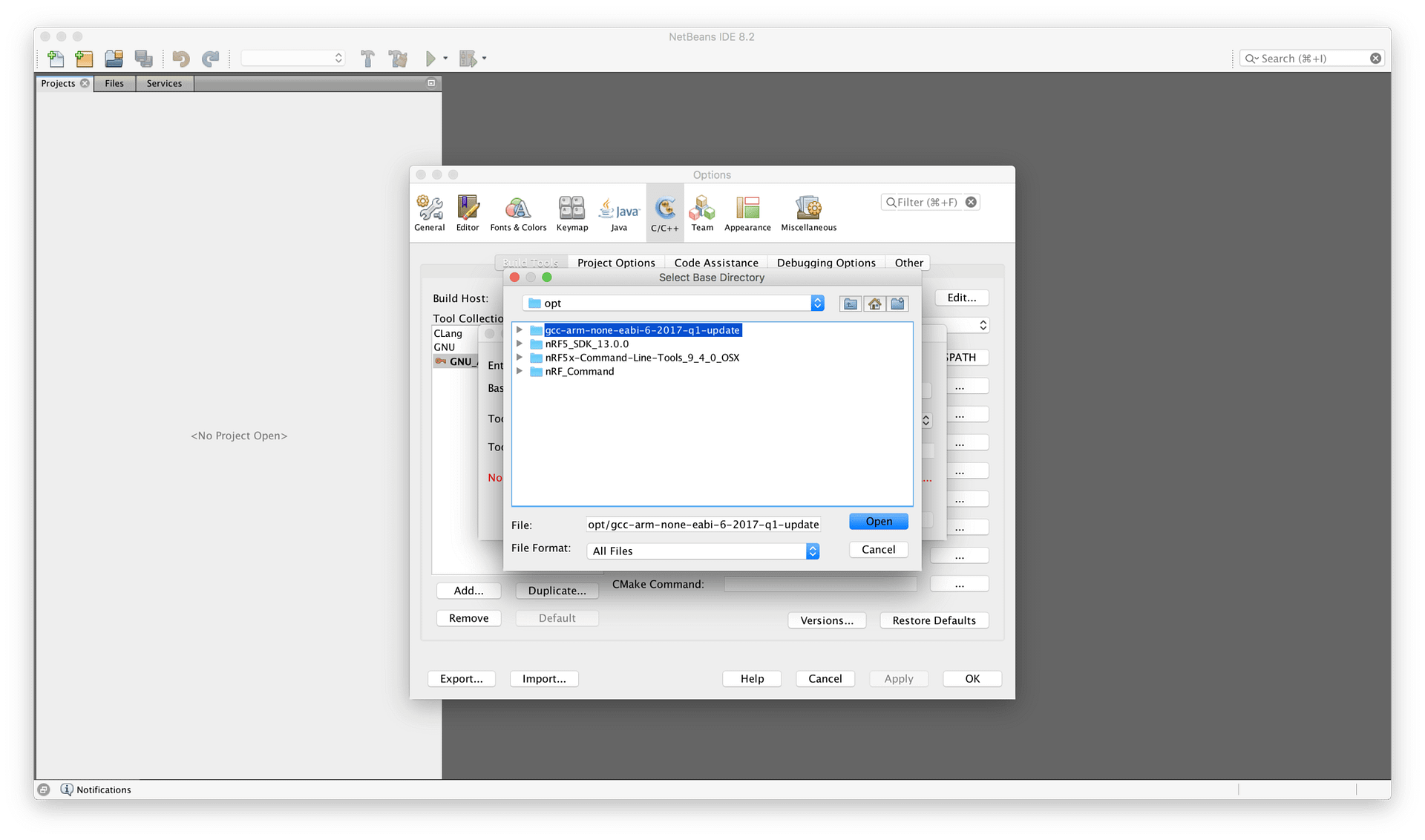
Task: Open the Java options category
Action: click(x=619, y=214)
